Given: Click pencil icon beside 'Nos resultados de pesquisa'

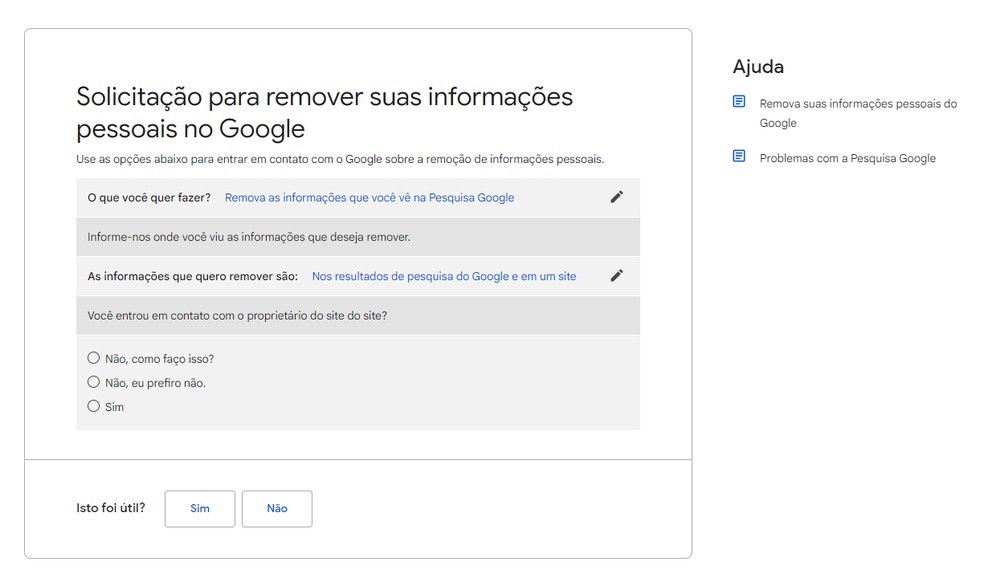Looking at the screenshot, I should (x=616, y=276).
